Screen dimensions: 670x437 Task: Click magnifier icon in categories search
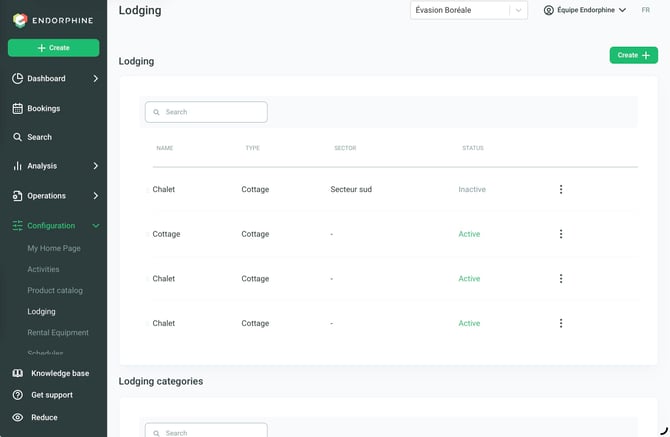click(156, 433)
